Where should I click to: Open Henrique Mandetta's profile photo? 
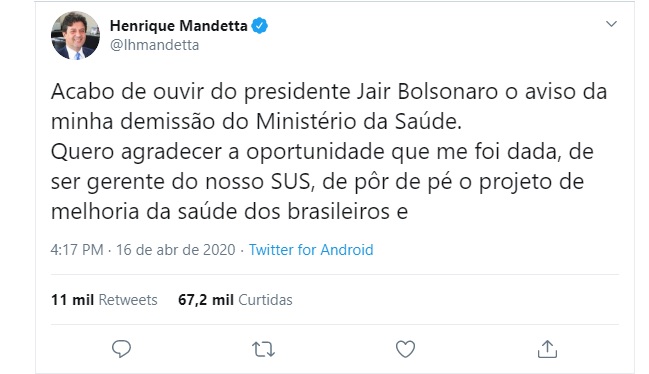[75, 36]
